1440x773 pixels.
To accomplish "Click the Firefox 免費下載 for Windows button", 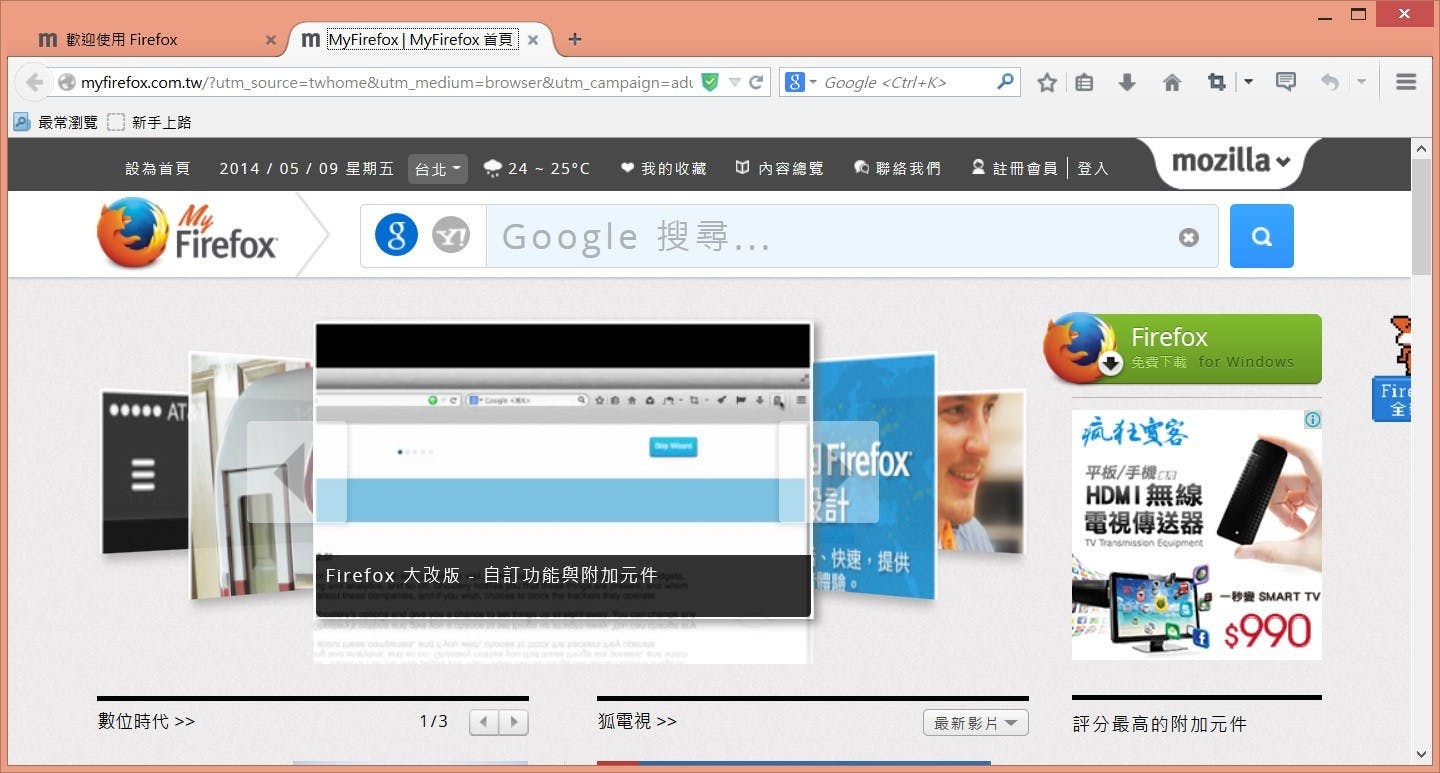I will (x=1183, y=349).
